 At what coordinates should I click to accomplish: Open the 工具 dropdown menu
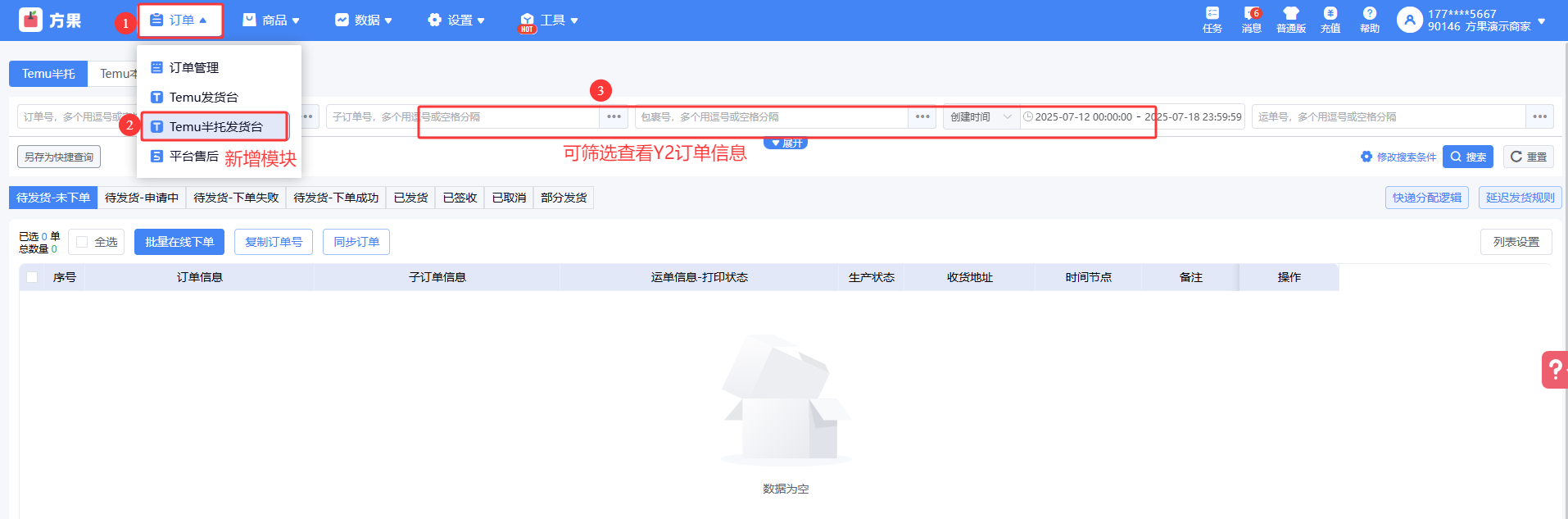[550, 20]
